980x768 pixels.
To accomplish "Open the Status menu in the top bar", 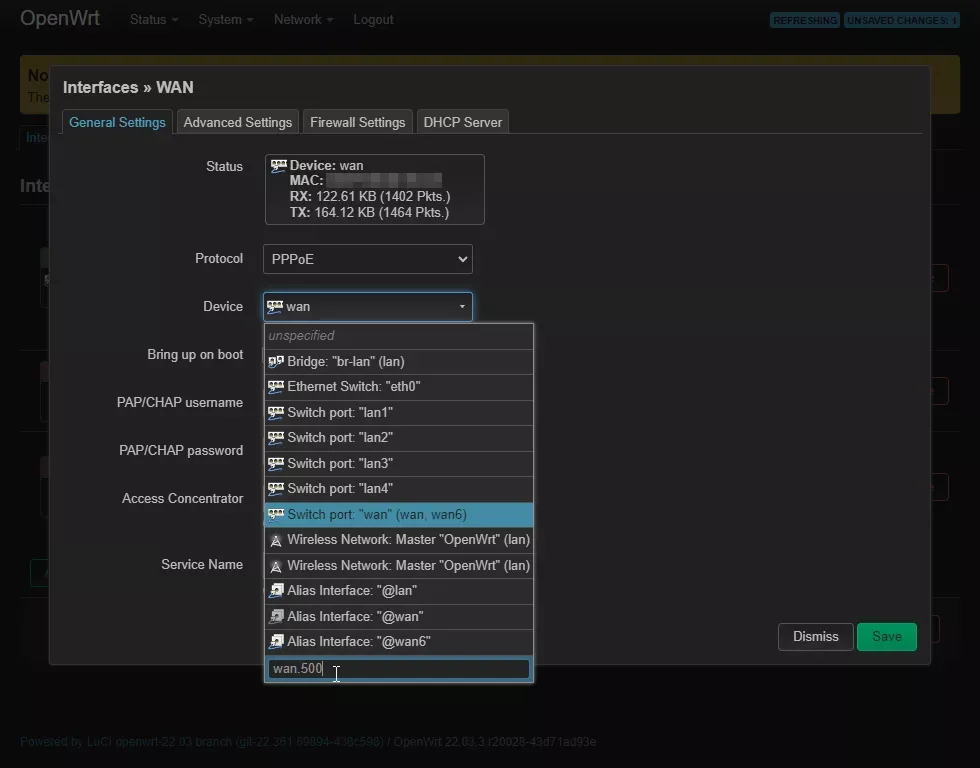I will click(x=154, y=19).
